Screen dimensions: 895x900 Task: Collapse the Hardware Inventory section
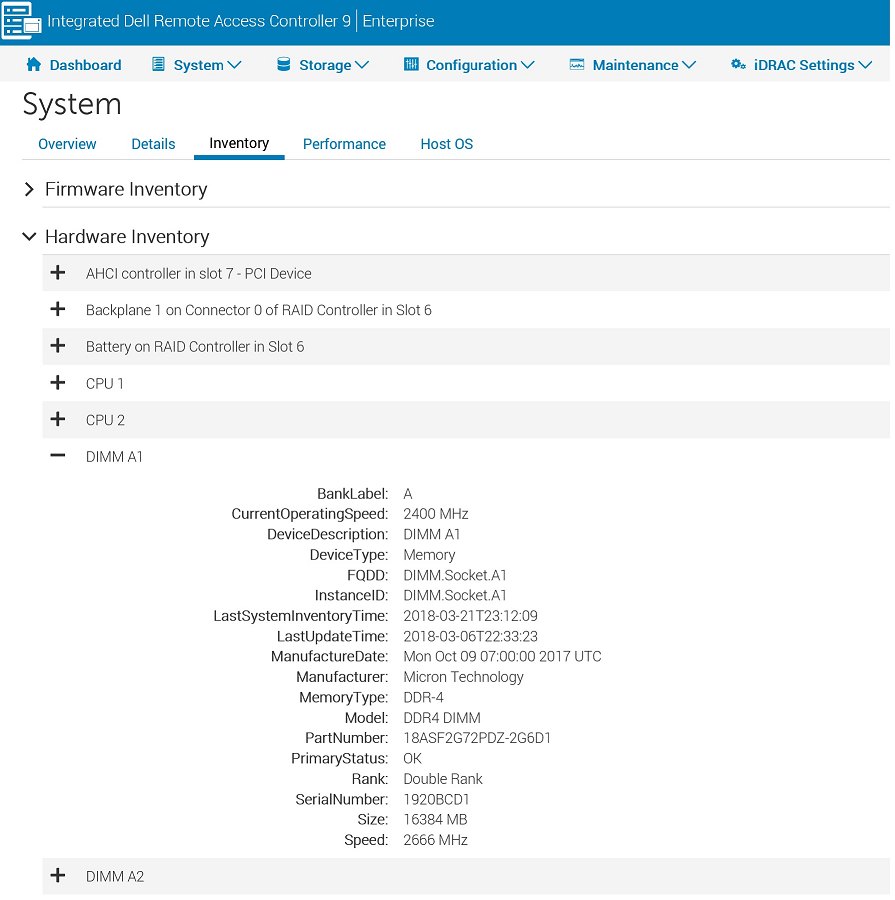tap(29, 236)
